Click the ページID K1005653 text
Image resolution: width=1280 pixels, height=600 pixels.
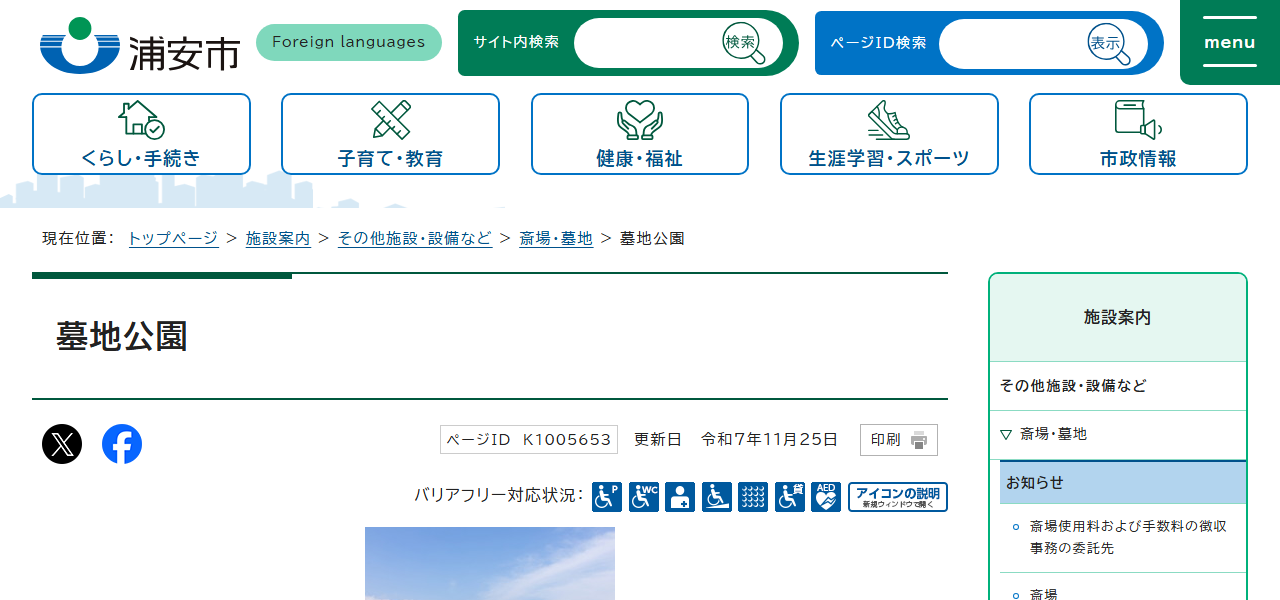pyautogui.click(x=529, y=440)
